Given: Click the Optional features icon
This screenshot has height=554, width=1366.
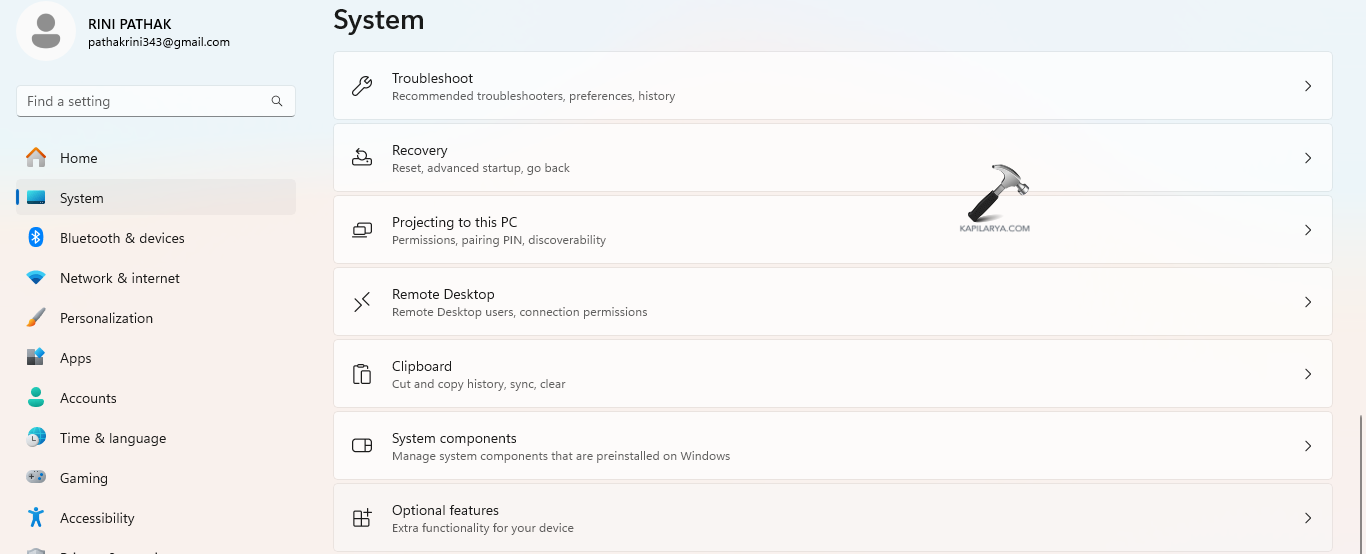Looking at the screenshot, I should (x=362, y=518).
